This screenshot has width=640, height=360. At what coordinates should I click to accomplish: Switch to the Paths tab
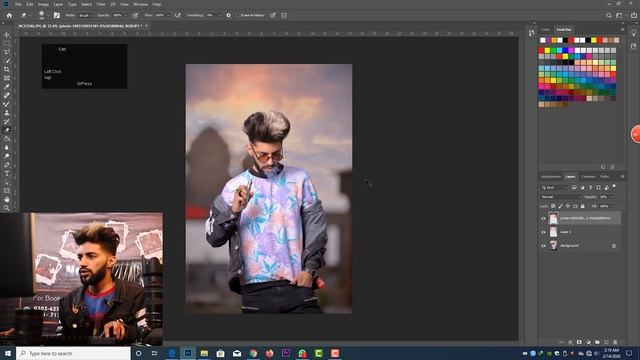point(604,177)
